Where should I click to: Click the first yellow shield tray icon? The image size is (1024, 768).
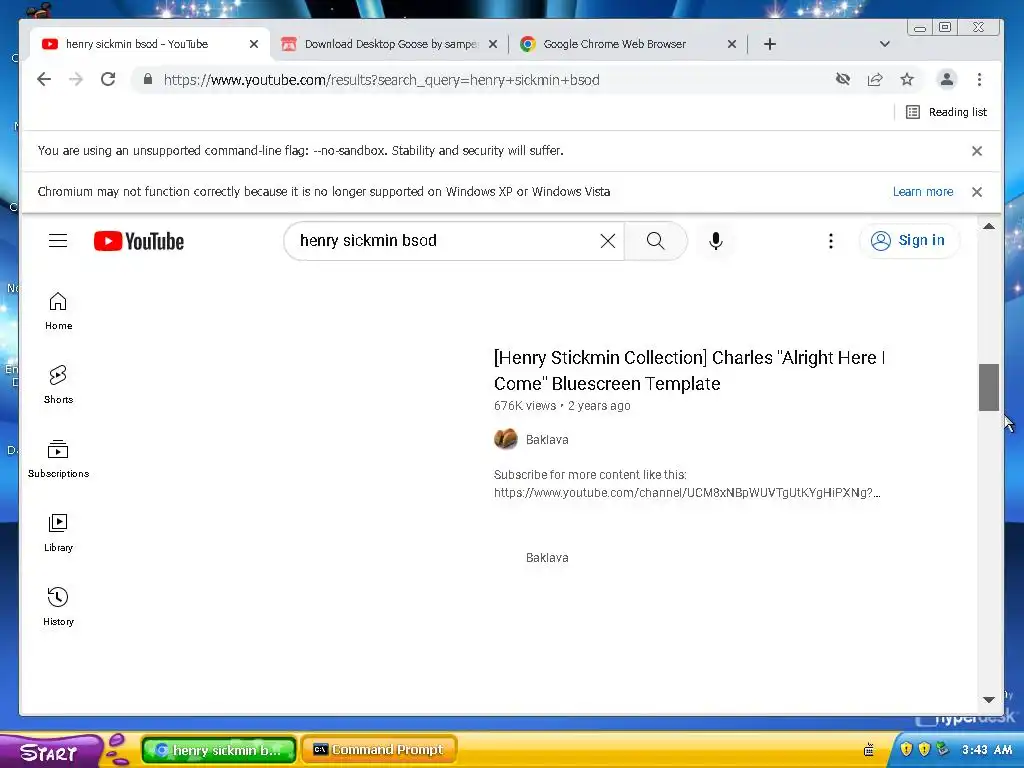(906, 749)
